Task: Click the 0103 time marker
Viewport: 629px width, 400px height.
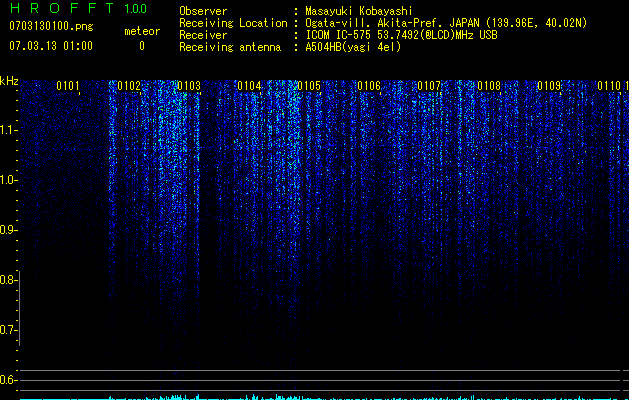Action: [189, 86]
